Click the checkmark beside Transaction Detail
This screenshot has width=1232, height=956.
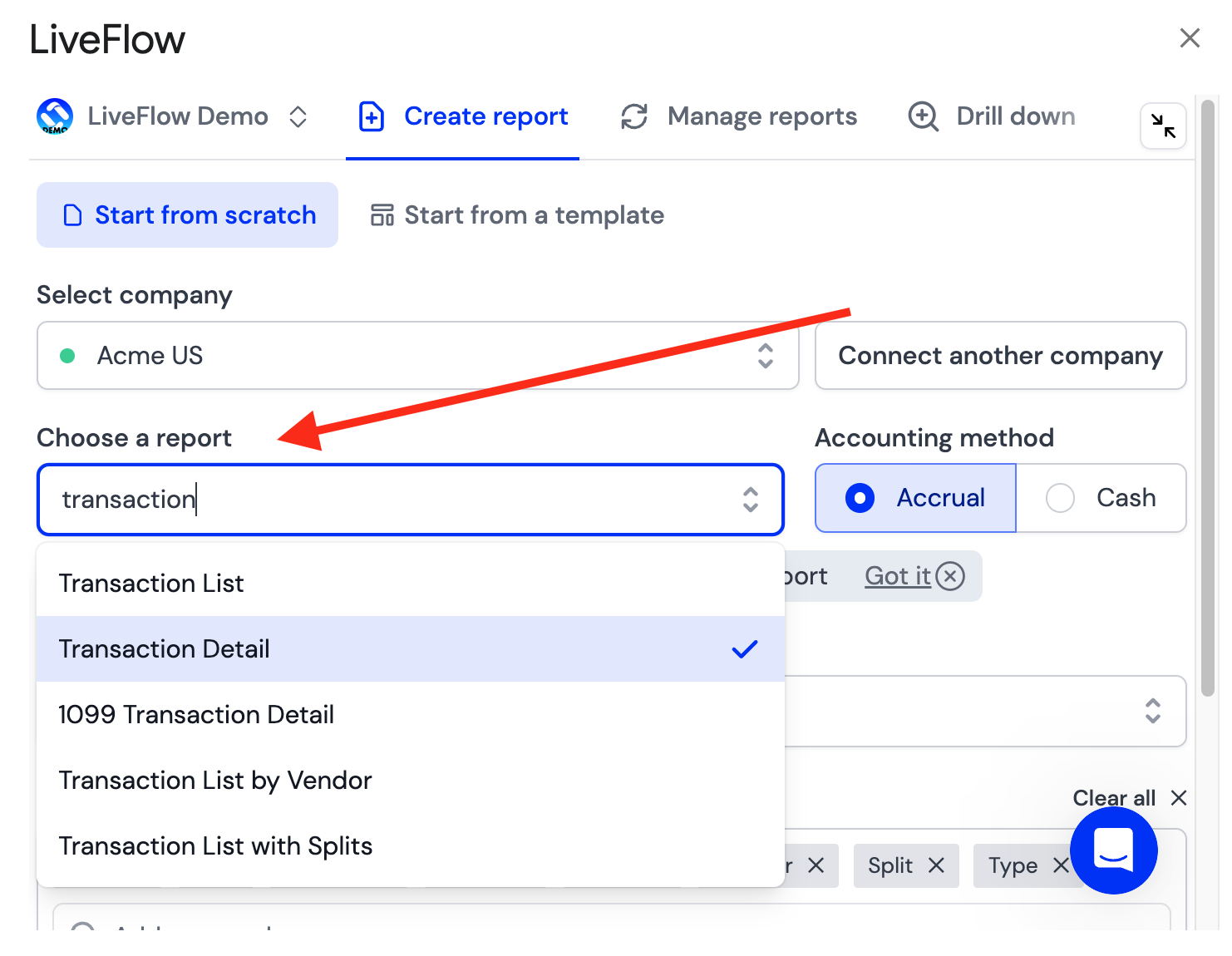(745, 649)
